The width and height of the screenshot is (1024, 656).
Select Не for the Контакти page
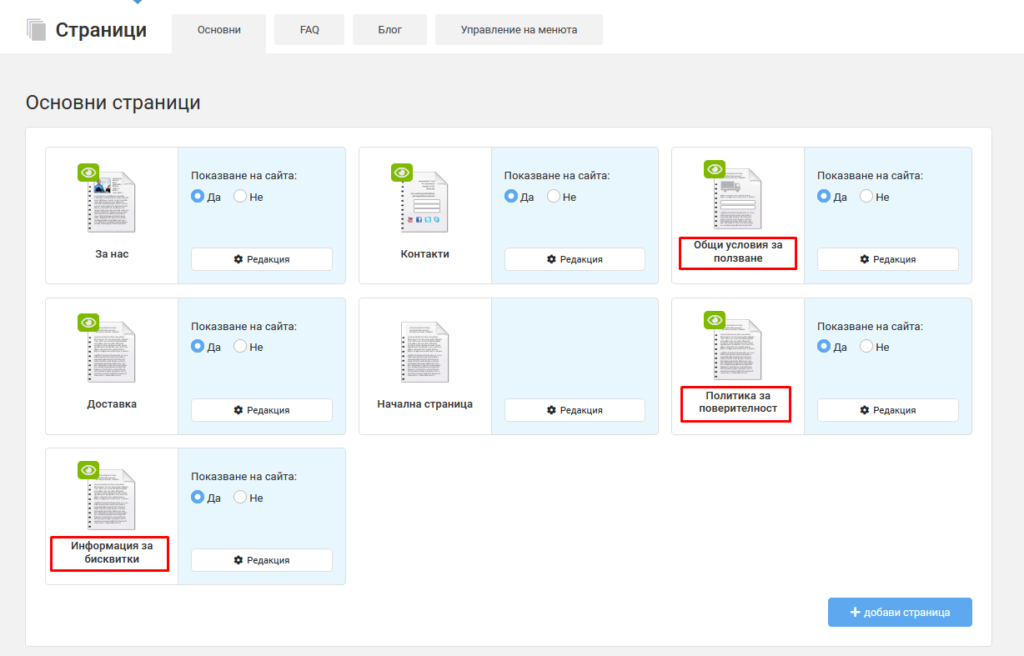click(554, 196)
